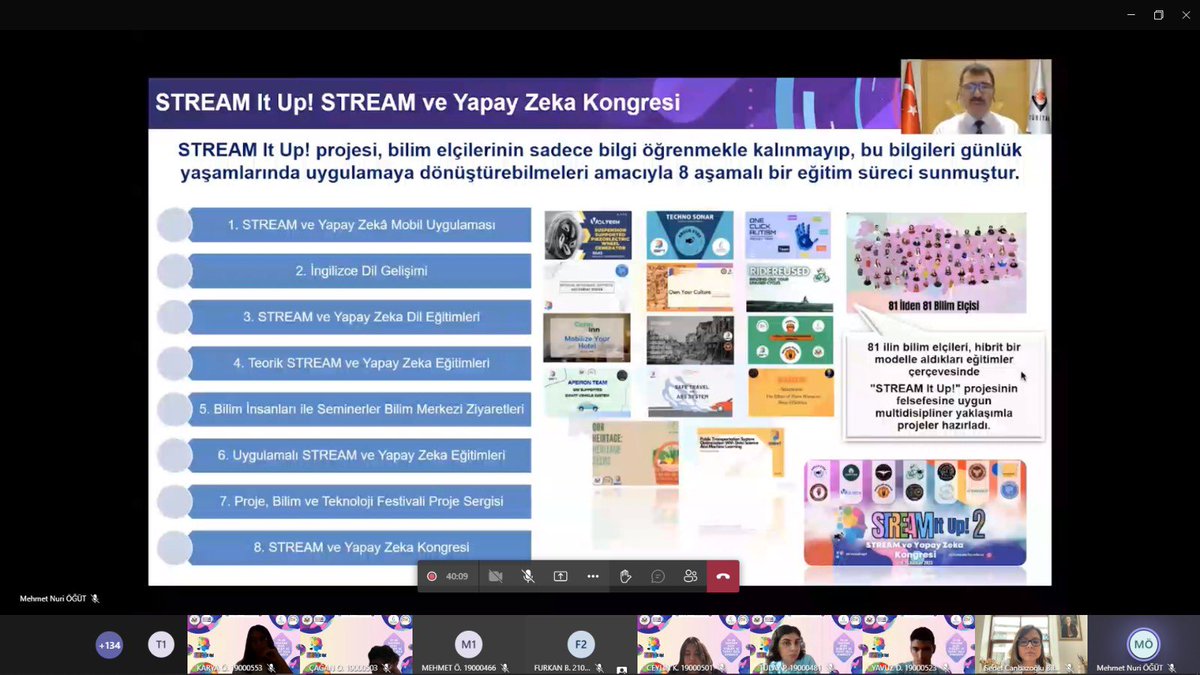The height and width of the screenshot is (675, 1200).
Task: Click slide item 7. Proje, Bilim ve Teknoloji Festivali
Action: (361, 501)
